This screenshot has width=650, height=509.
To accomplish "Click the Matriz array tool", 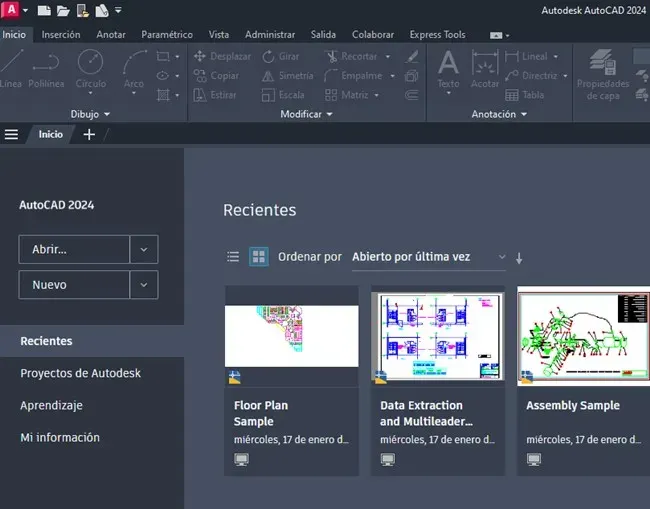I will click(347, 95).
